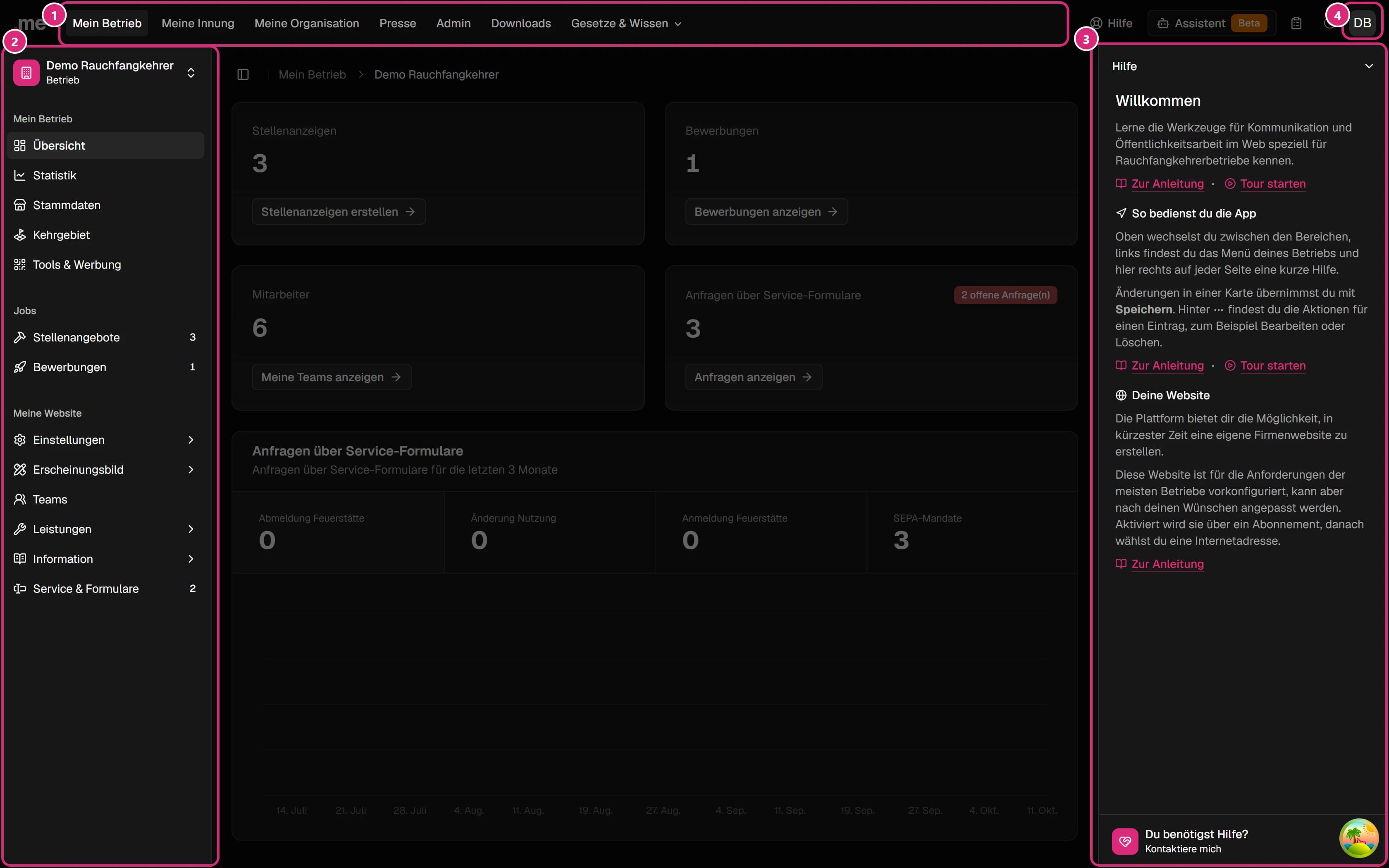Click the 2 offene Anfrage(n) badge

click(x=1006, y=295)
